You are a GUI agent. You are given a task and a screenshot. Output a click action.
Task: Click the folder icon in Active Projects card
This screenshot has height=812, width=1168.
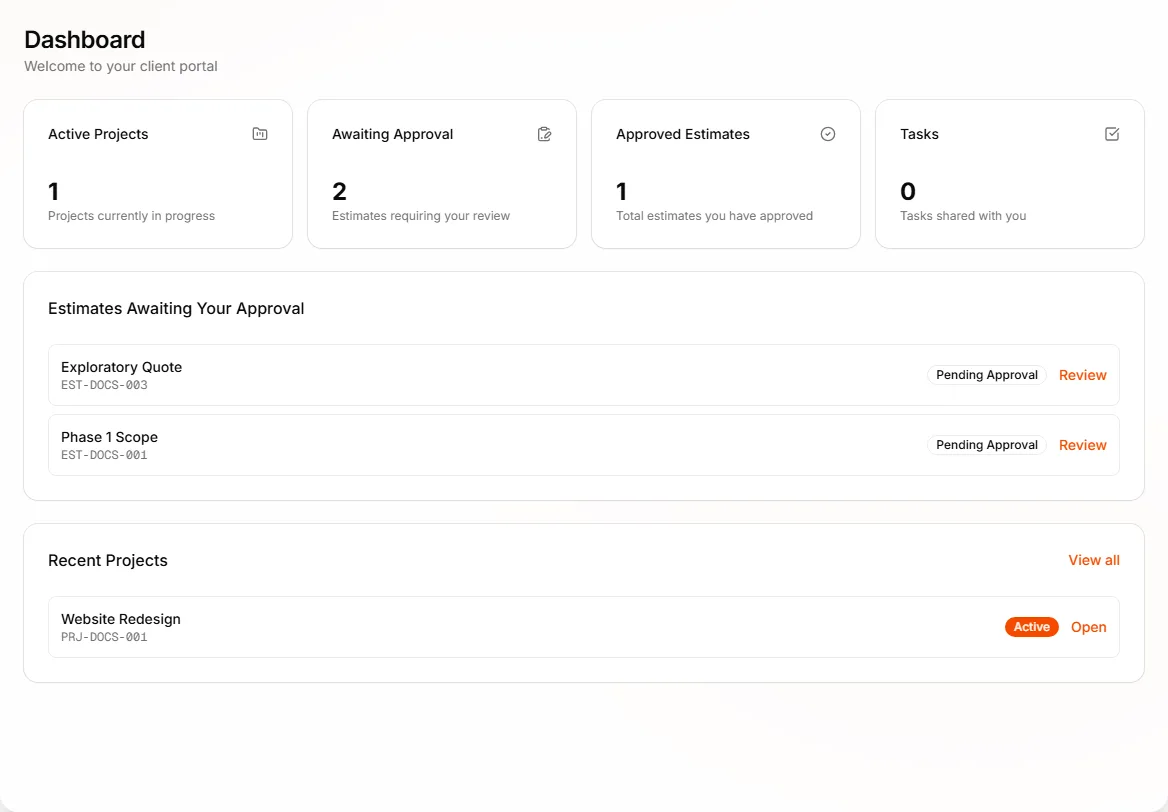(x=260, y=134)
